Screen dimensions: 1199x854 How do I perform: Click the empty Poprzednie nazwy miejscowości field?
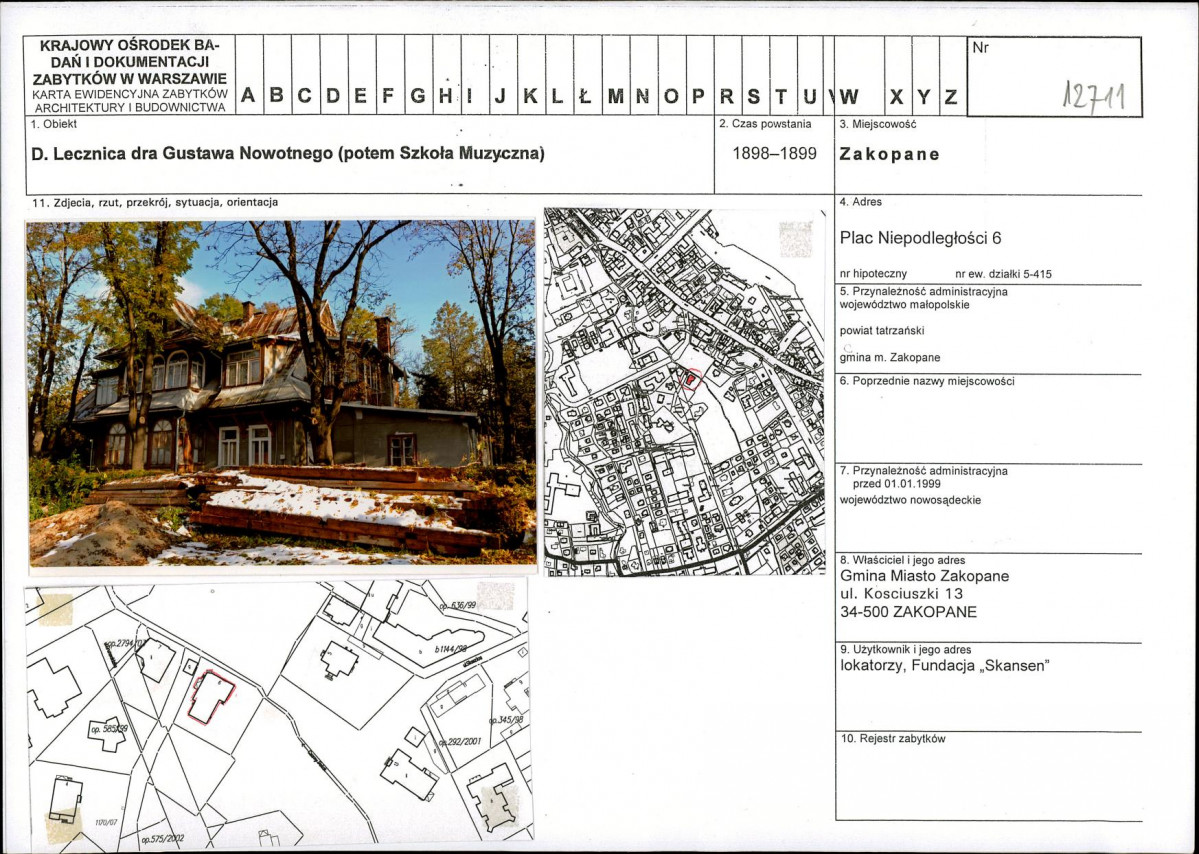coord(987,425)
